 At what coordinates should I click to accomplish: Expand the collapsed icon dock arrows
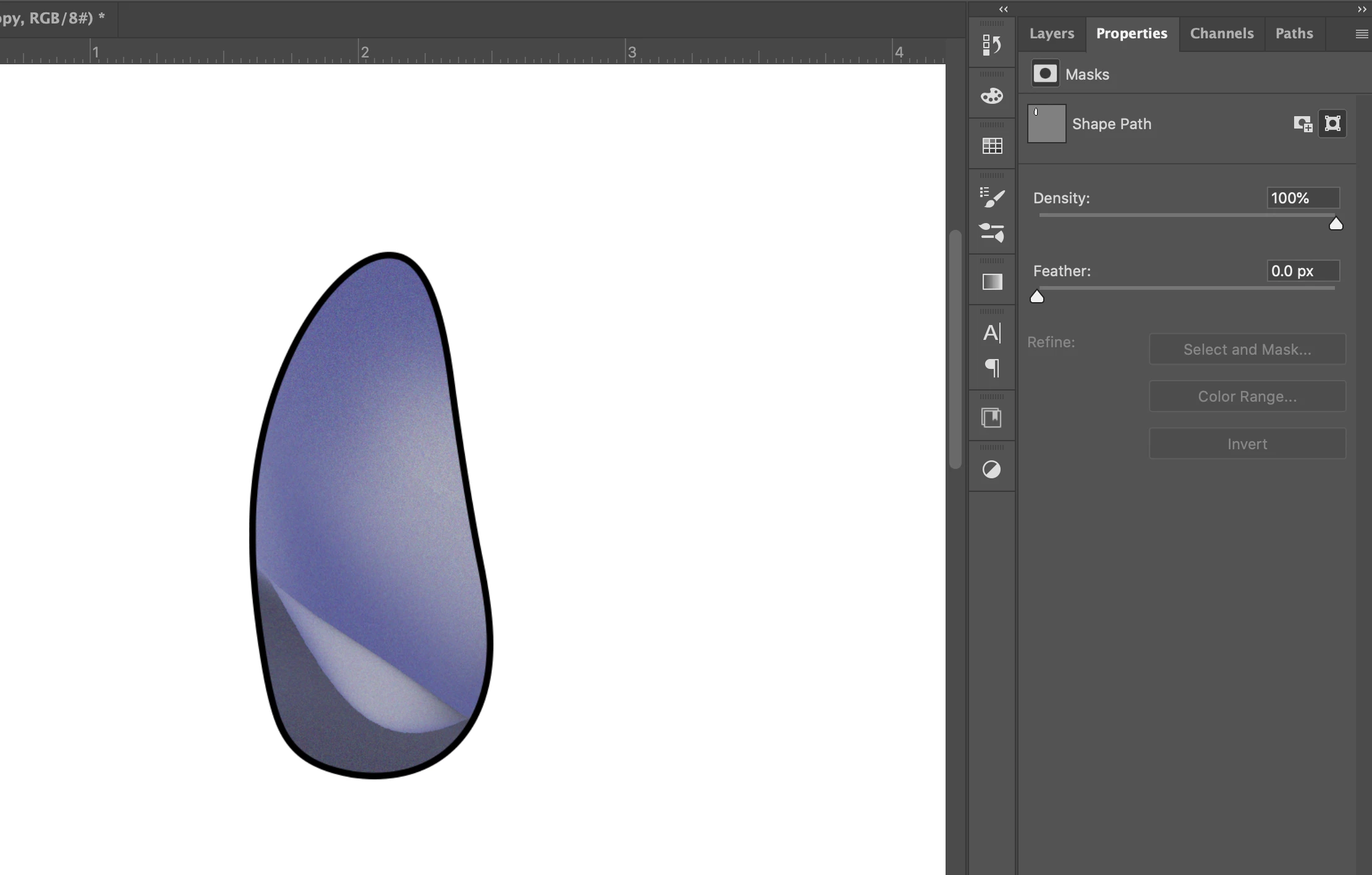(x=1003, y=9)
